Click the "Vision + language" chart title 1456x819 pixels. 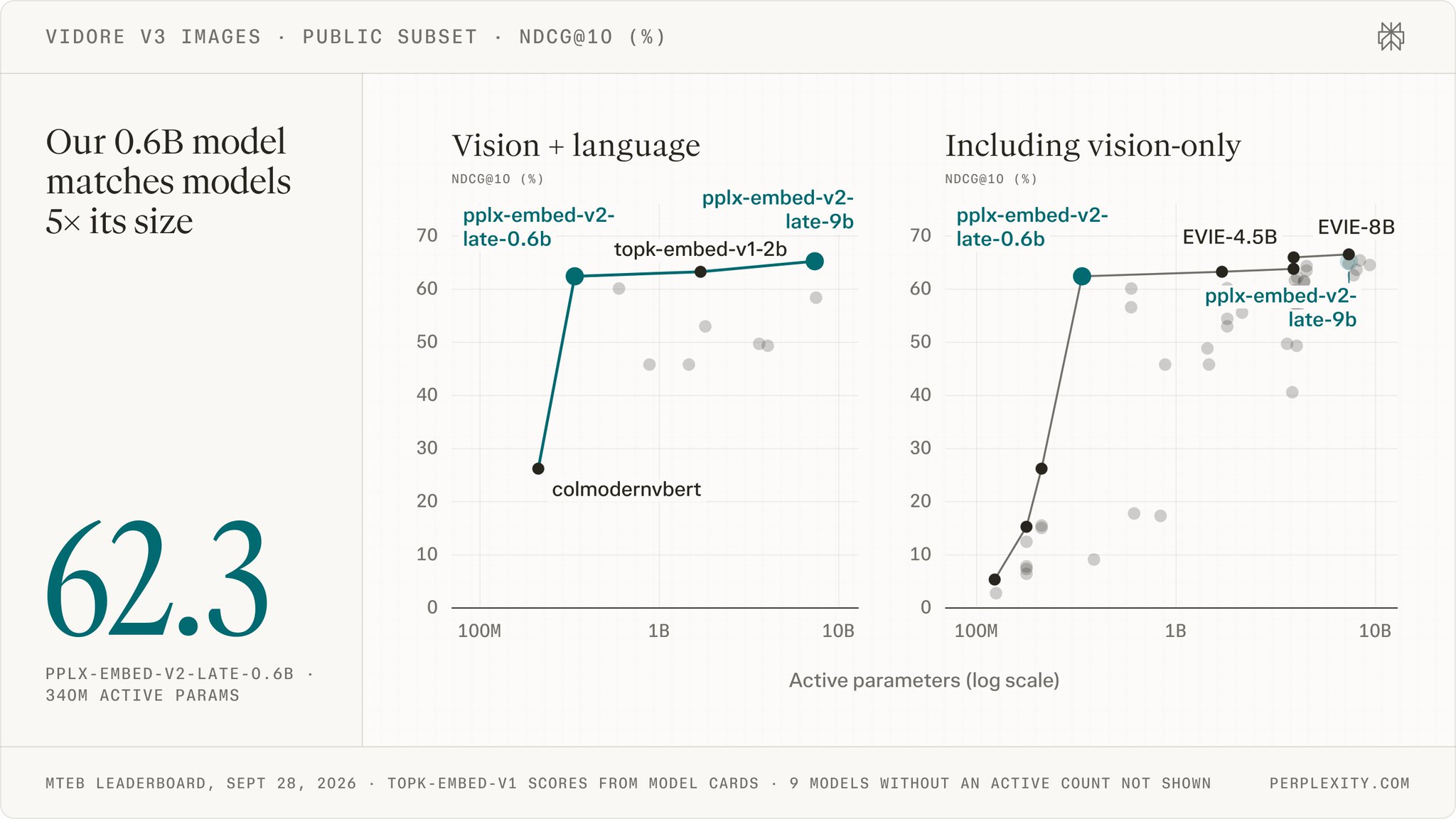pos(576,146)
